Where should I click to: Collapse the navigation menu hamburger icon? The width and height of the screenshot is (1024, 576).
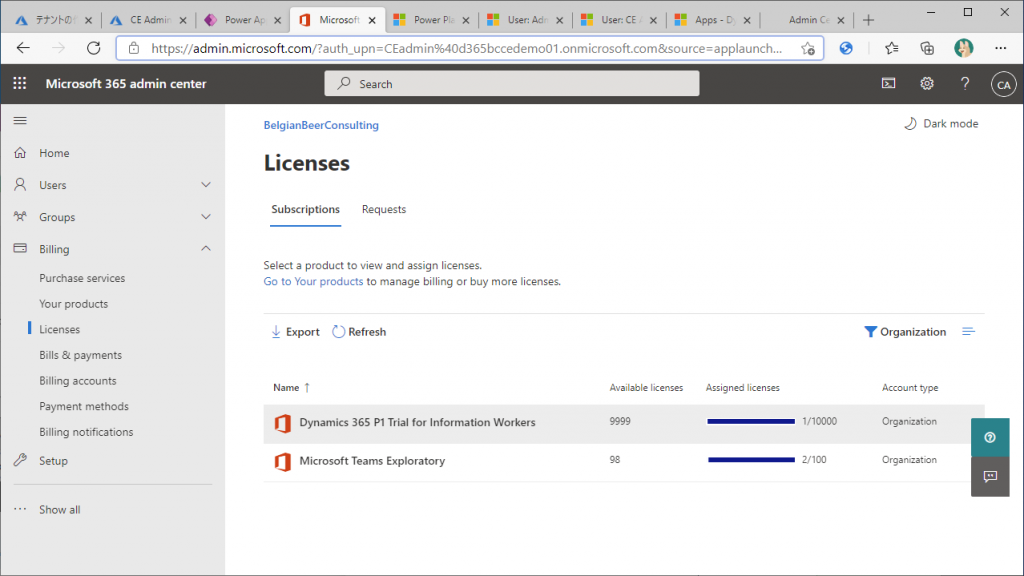coord(20,121)
